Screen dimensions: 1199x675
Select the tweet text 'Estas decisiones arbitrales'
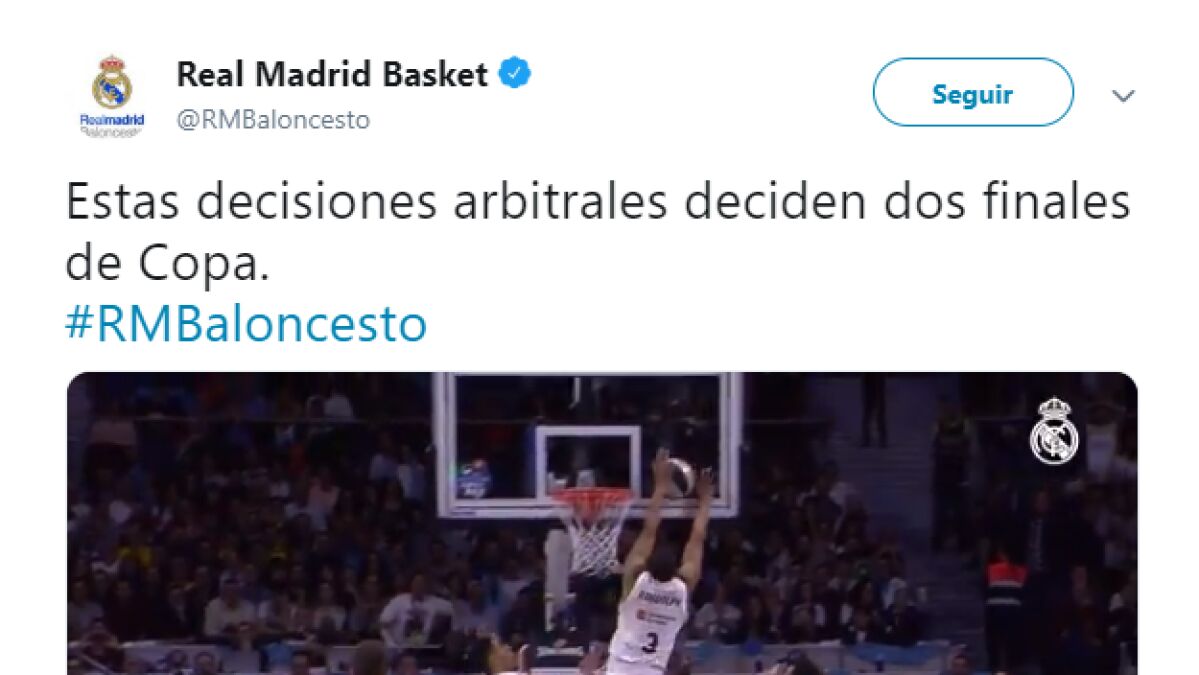tap(366, 203)
